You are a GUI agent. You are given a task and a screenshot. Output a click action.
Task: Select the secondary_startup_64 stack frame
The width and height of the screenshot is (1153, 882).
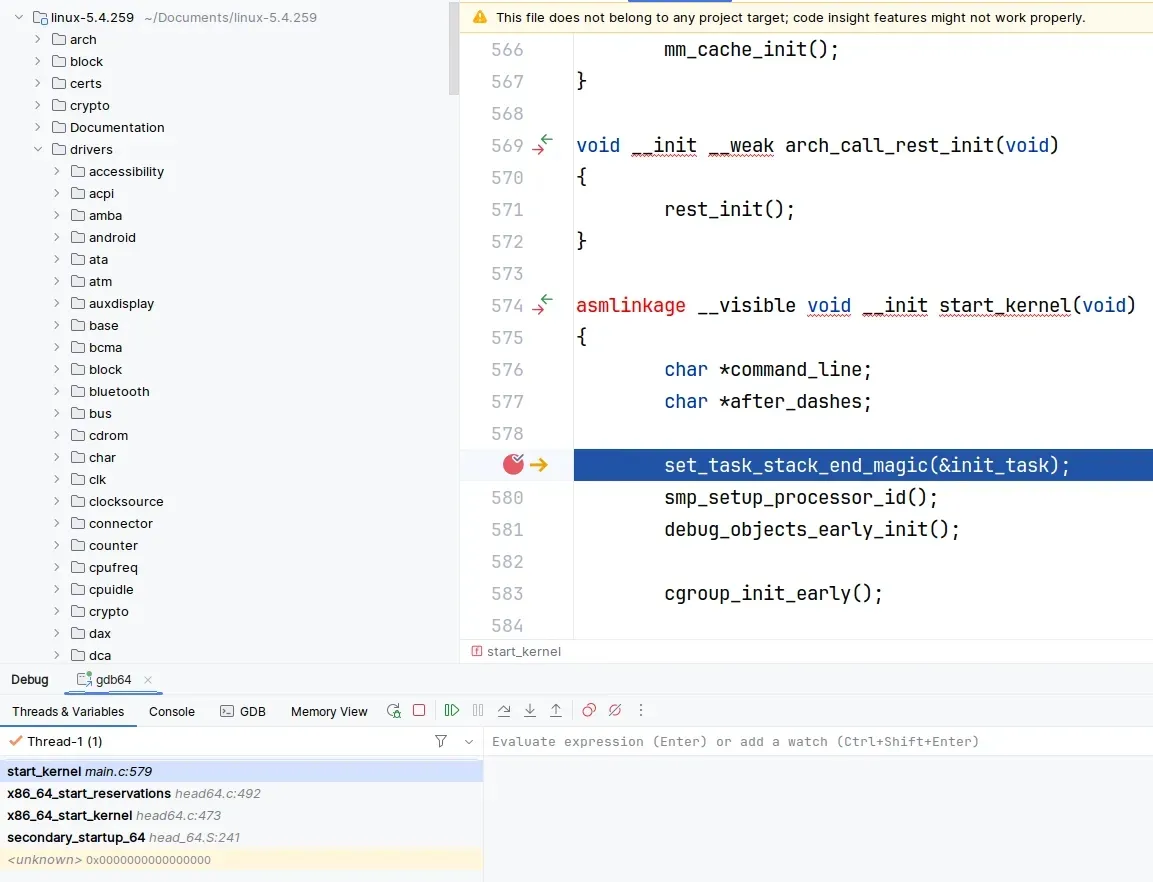(241, 837)
